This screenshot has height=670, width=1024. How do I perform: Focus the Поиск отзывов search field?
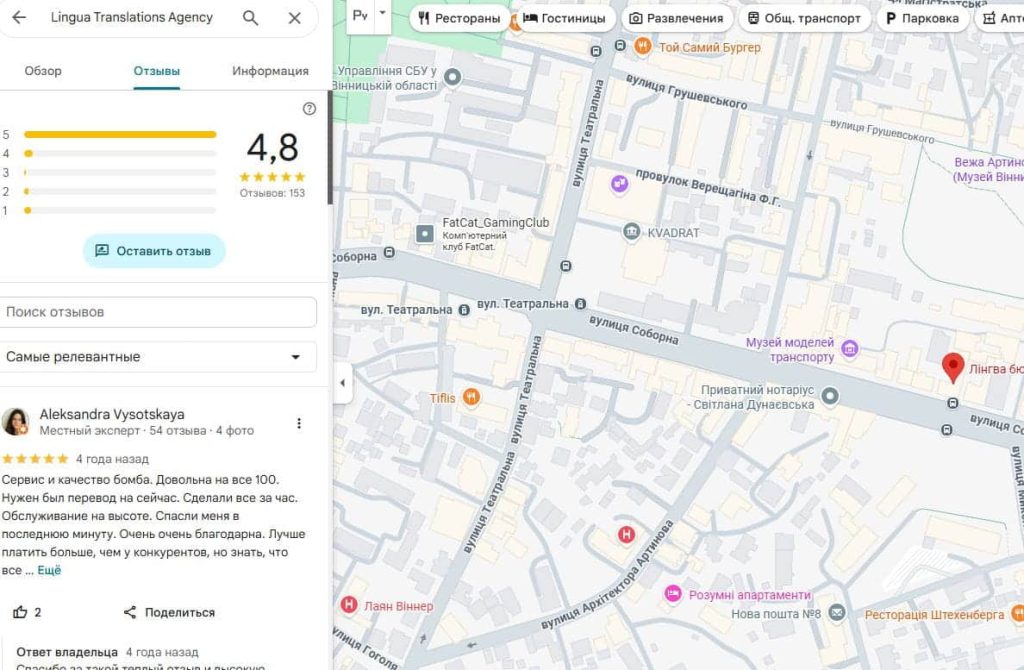(158, 312)
